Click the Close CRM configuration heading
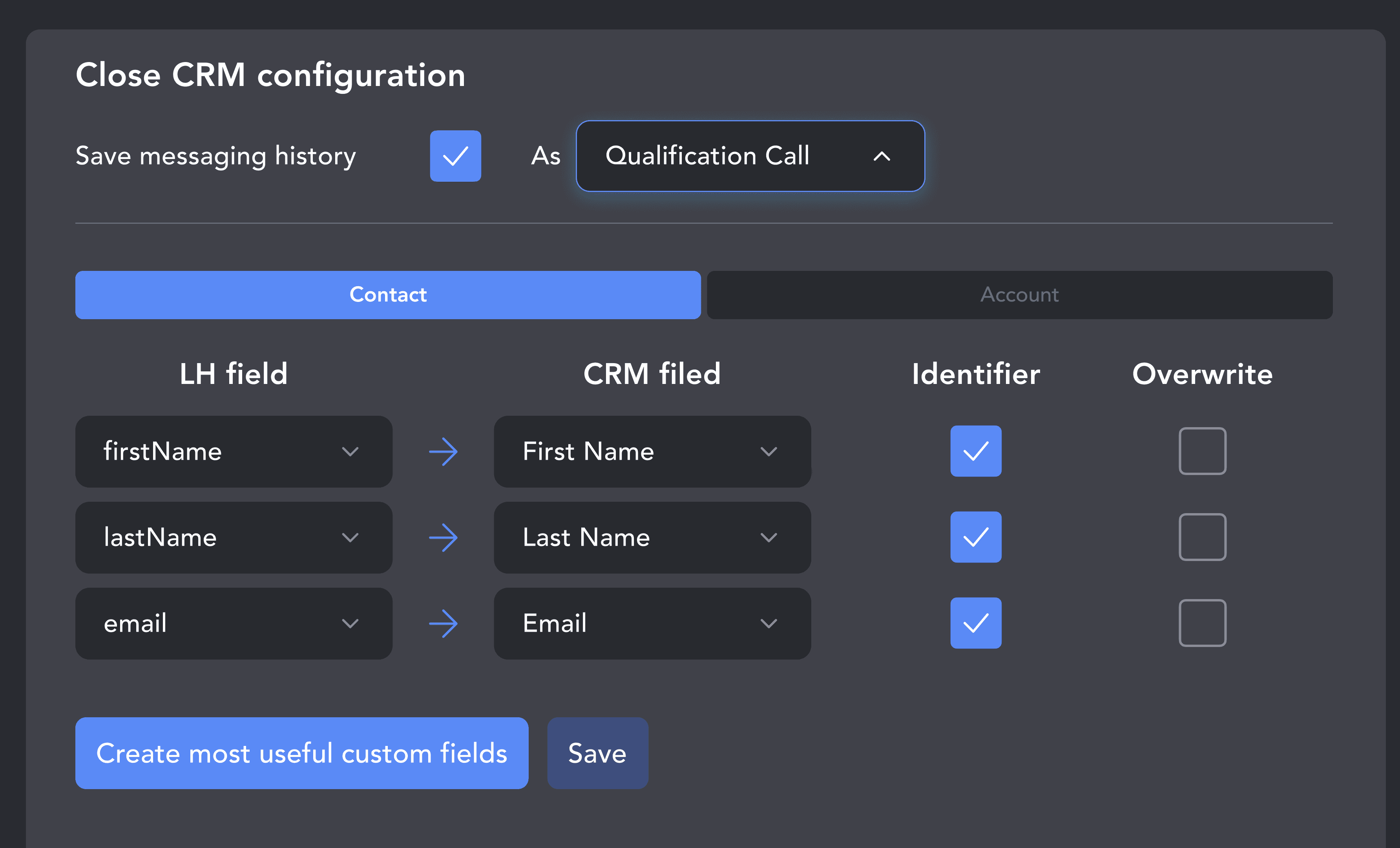 270,76
